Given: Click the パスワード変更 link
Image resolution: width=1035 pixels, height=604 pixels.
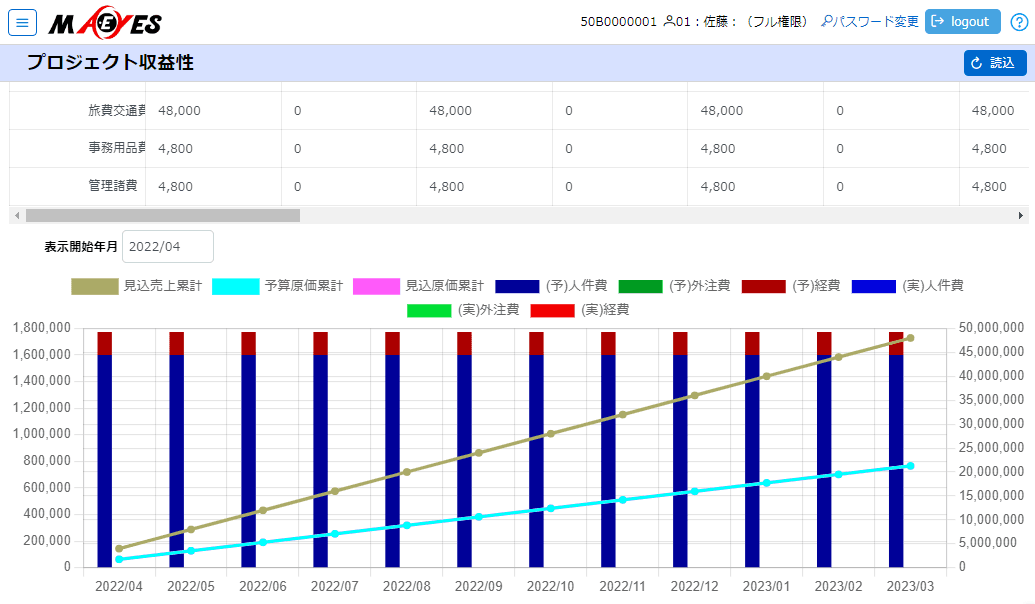Looking at the screenshot, I should (x=869, y=22).
